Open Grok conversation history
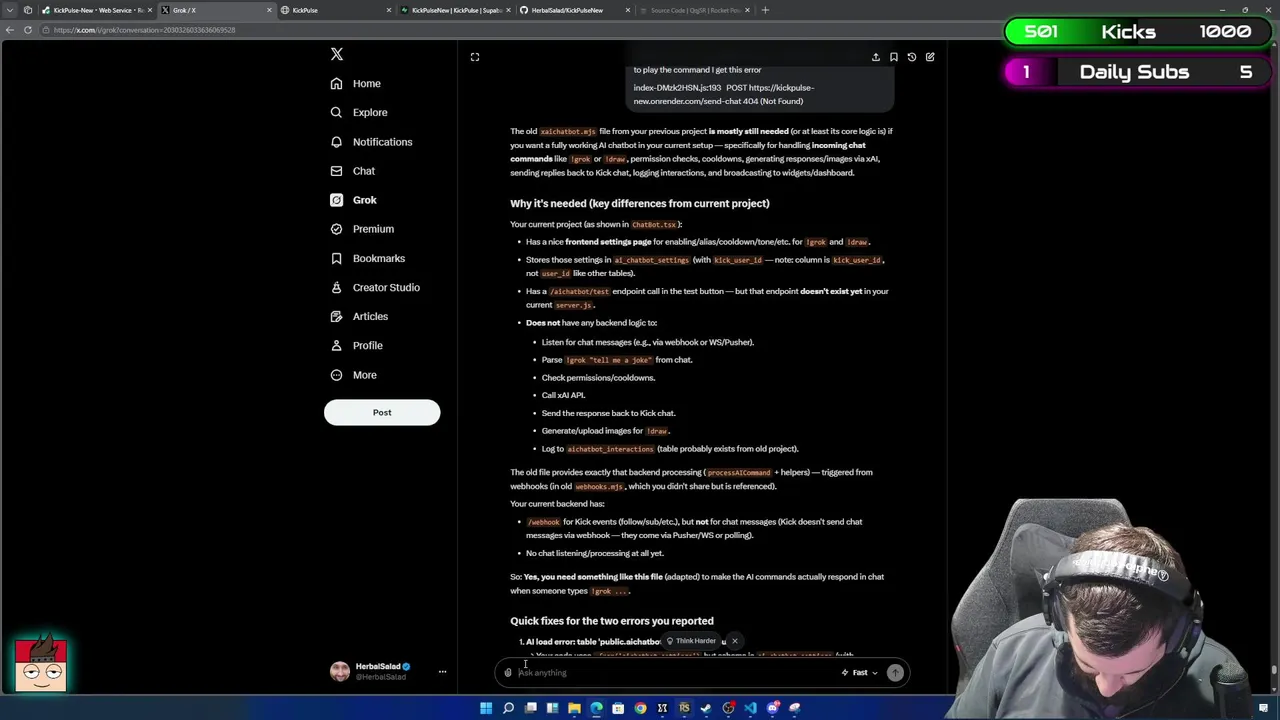 click(x=911, y=57)
